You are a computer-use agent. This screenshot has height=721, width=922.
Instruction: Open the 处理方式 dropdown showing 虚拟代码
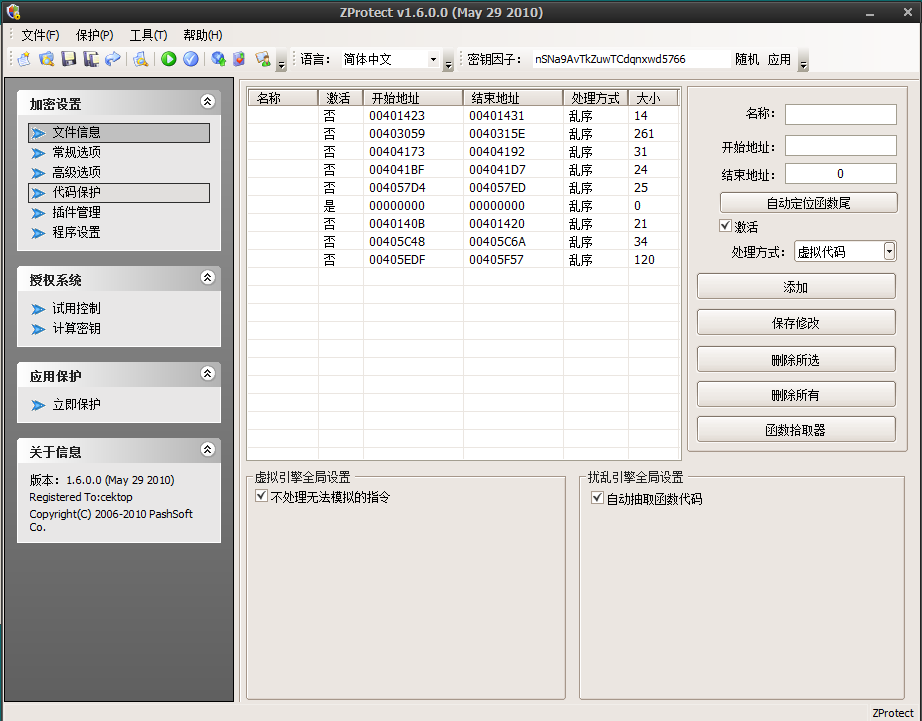pyautogui.click(x=890, y=251)
